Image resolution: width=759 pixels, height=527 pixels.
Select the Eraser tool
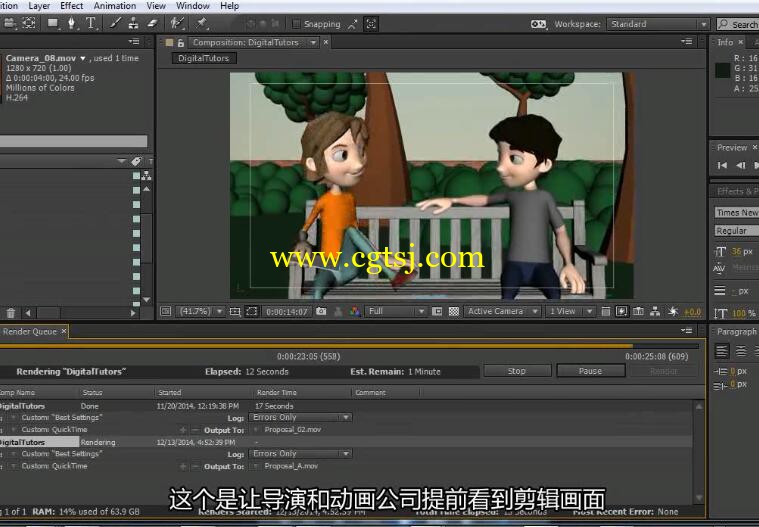tap(152, 23)
